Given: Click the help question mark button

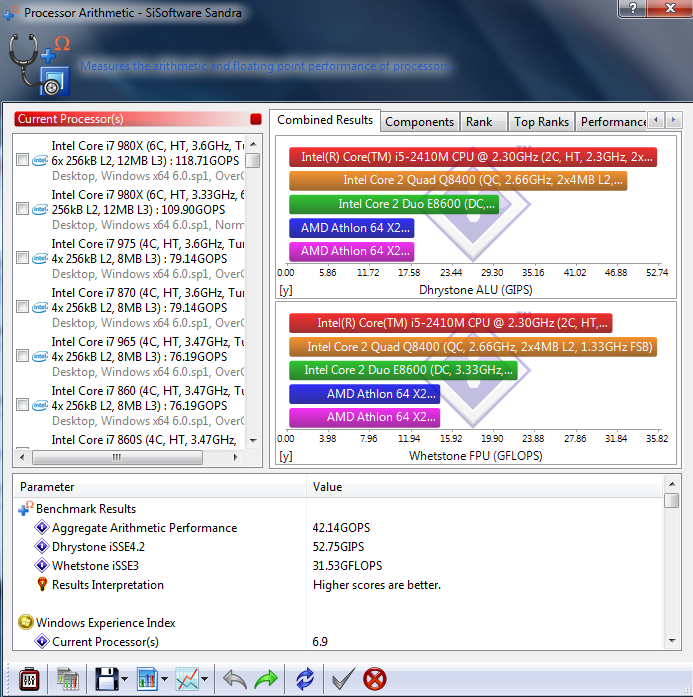Looking at the screenshot, I should click(633, 8).
